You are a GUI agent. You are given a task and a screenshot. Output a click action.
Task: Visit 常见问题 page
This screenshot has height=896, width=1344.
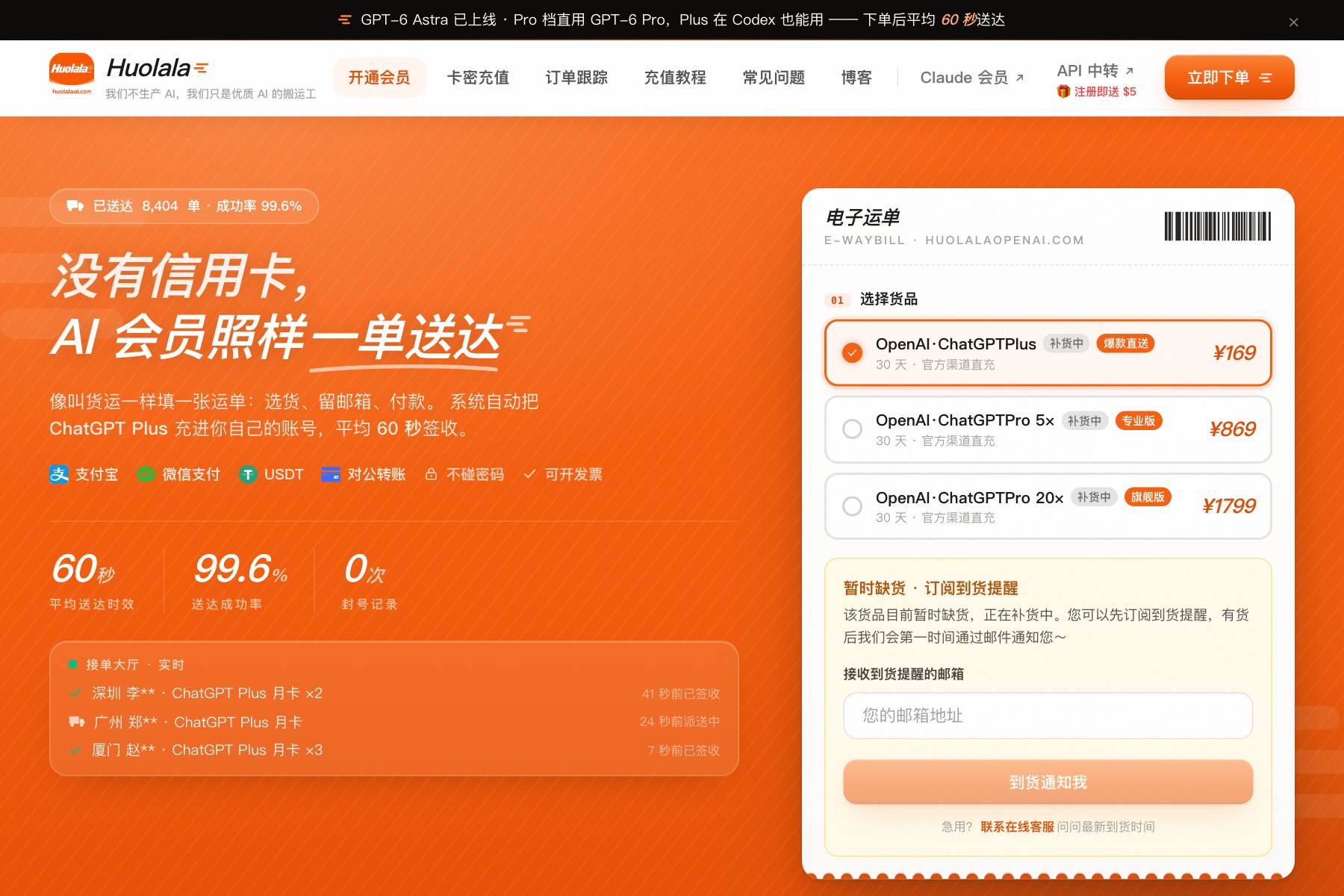774,77
